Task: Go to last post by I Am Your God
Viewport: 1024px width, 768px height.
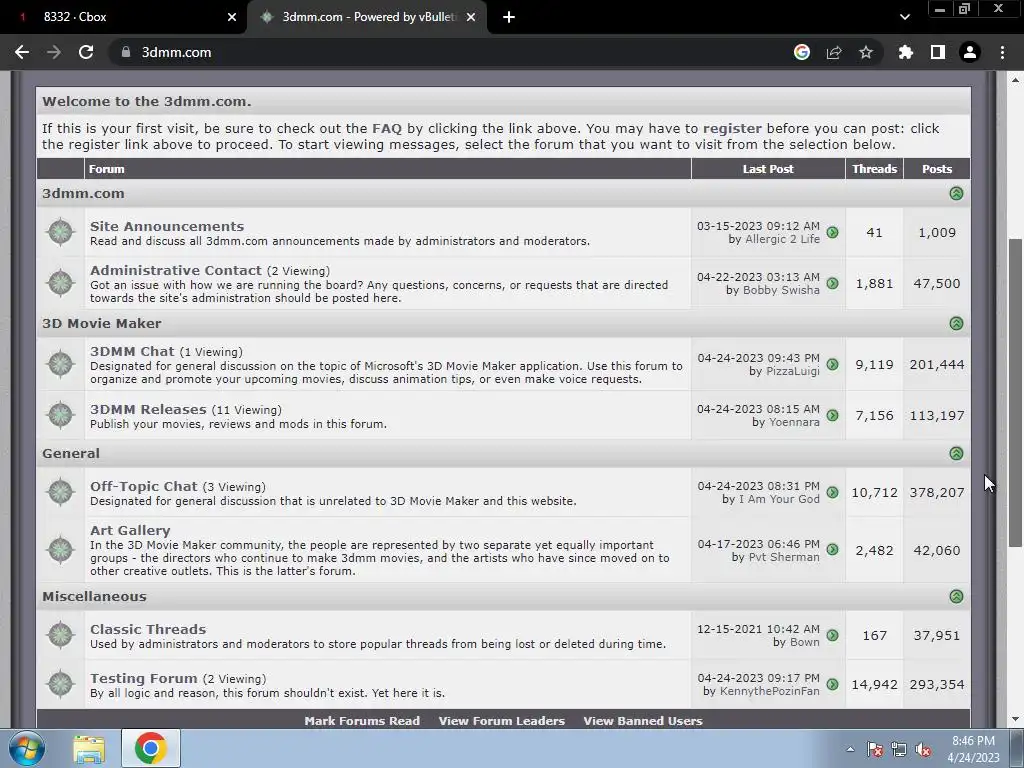Action: (x=833, y=492)
